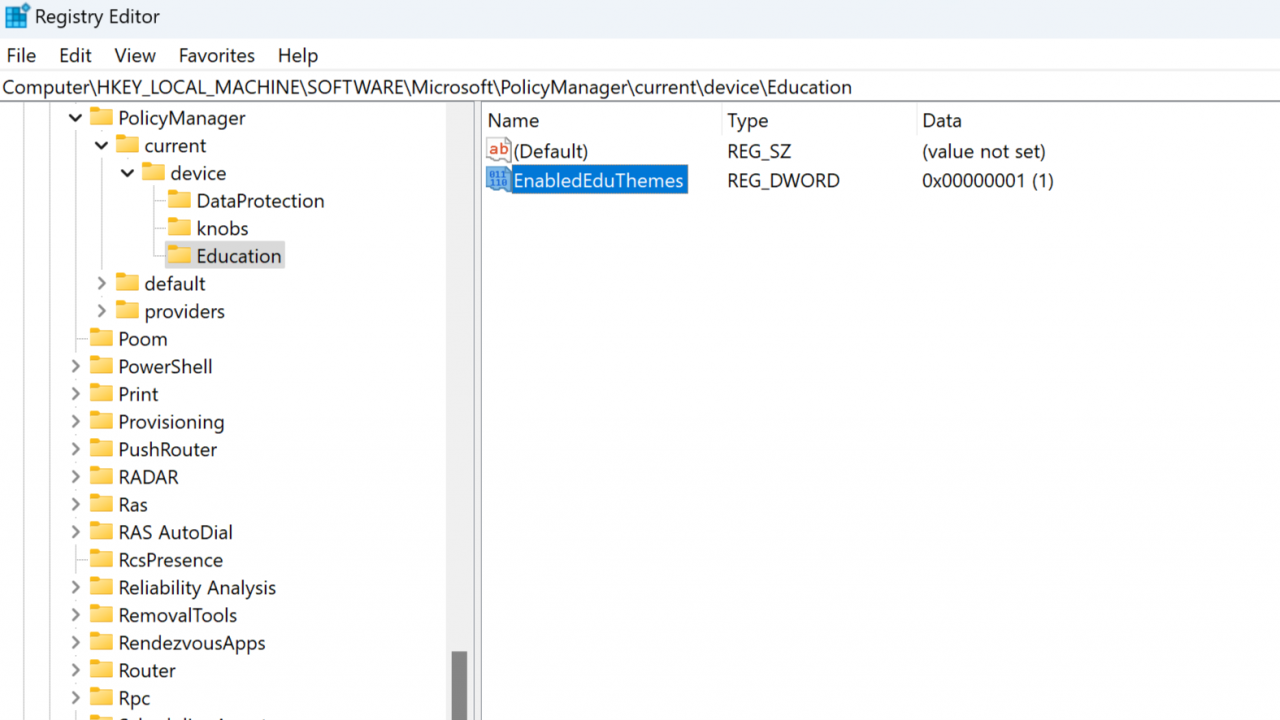This screenshot has width=1280, height=720.
Task: Click the PowerShell folder icon
Action: (x=101, y=366)
